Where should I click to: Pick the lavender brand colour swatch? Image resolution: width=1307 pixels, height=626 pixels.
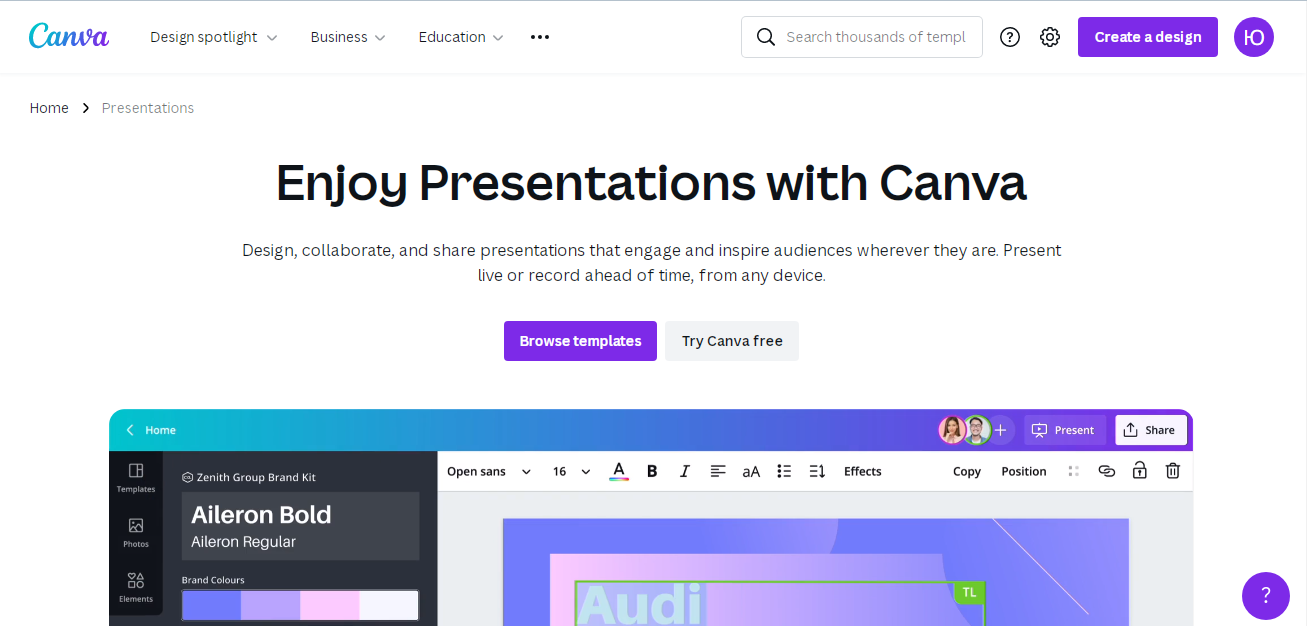pos(270,605)
